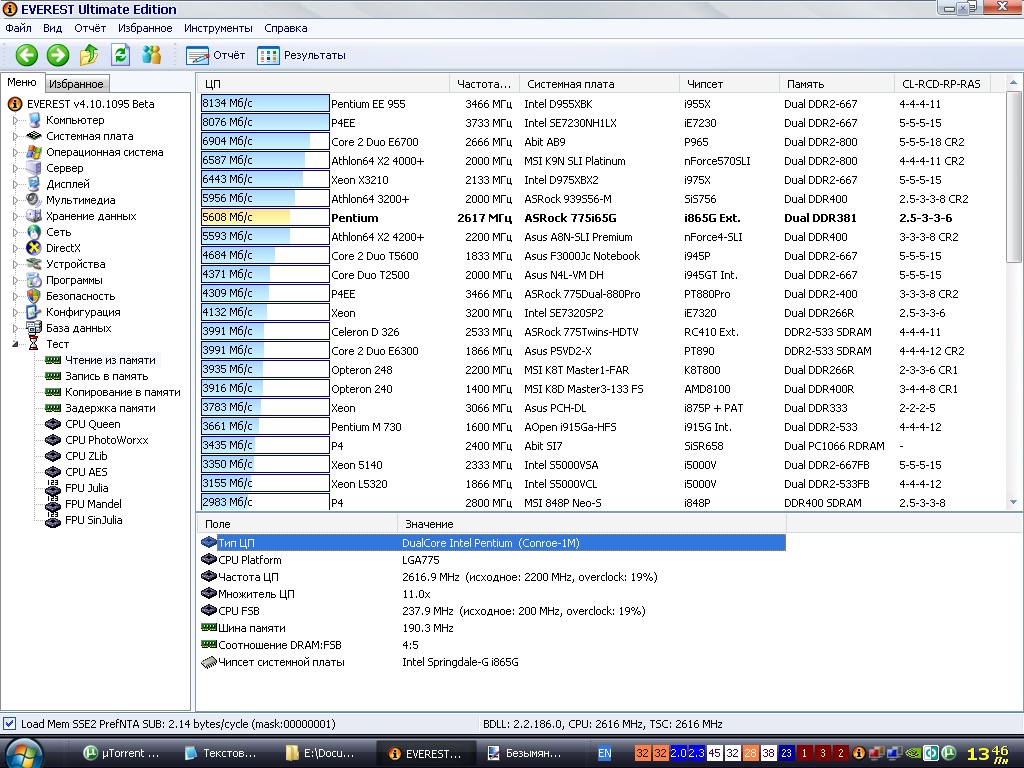Click the users icon in the toolbar
The image size is (1024, 768).
click(x=152, y=55)
